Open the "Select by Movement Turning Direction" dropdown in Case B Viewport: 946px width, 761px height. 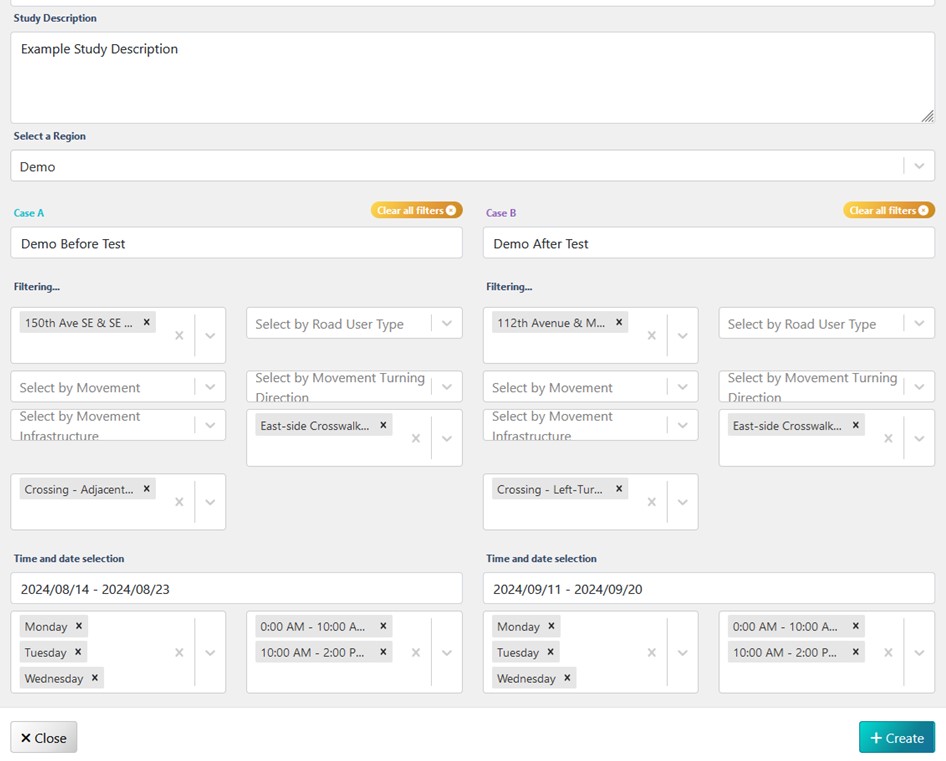919,386
